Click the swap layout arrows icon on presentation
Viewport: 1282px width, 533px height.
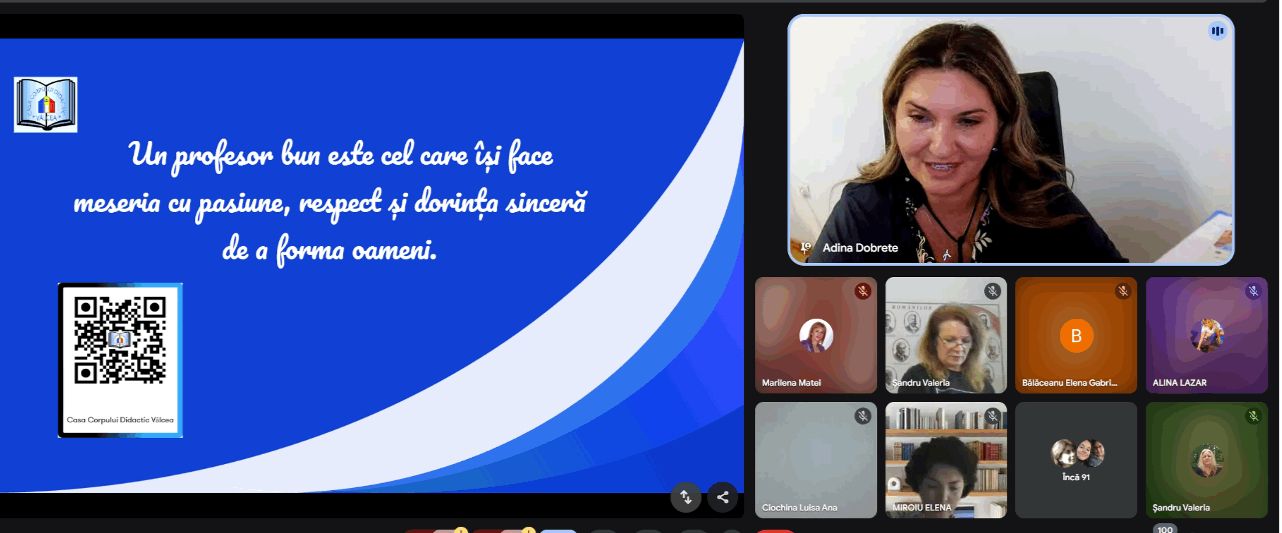686,497
